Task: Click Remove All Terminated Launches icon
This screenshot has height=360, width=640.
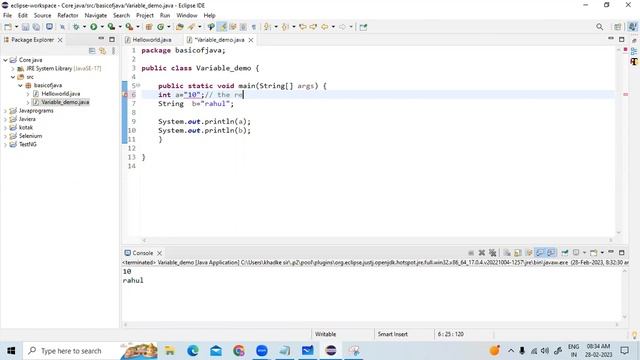Action: click(493, 253)
